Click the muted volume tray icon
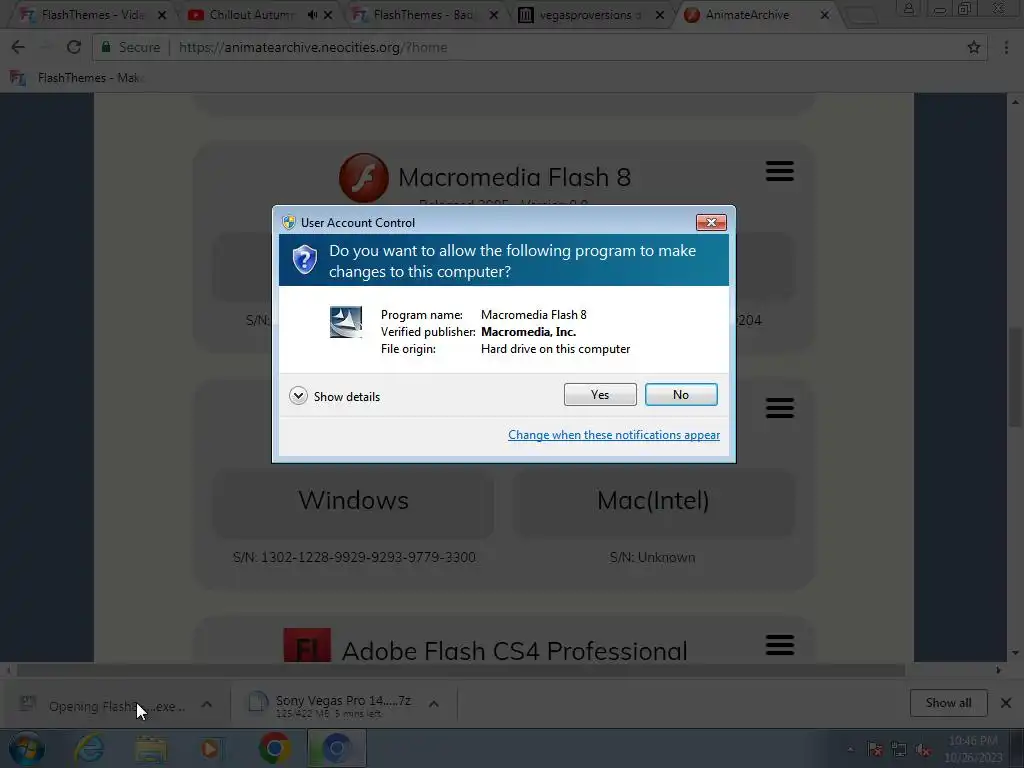The width and height of the screenshot is (1024, 768). click(x=923, y=749)
